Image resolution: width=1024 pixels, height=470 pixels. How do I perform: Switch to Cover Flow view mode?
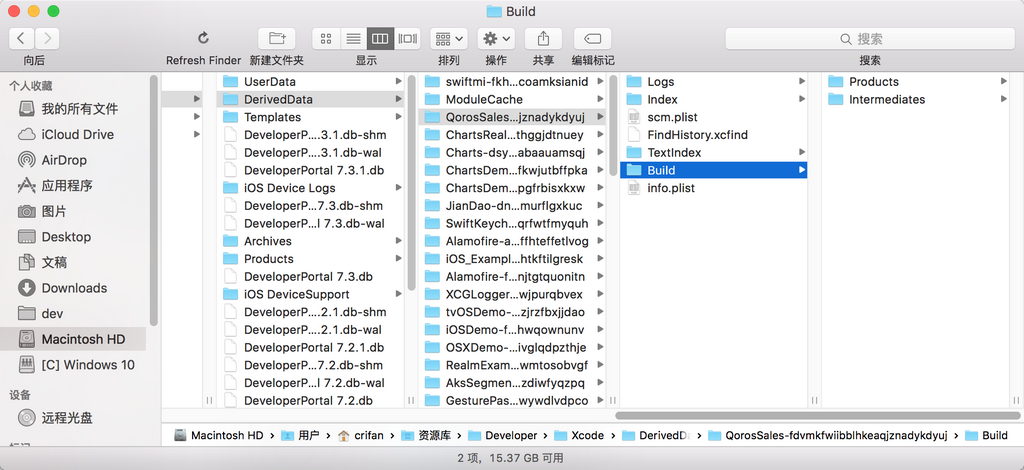[x=407, y=39]
